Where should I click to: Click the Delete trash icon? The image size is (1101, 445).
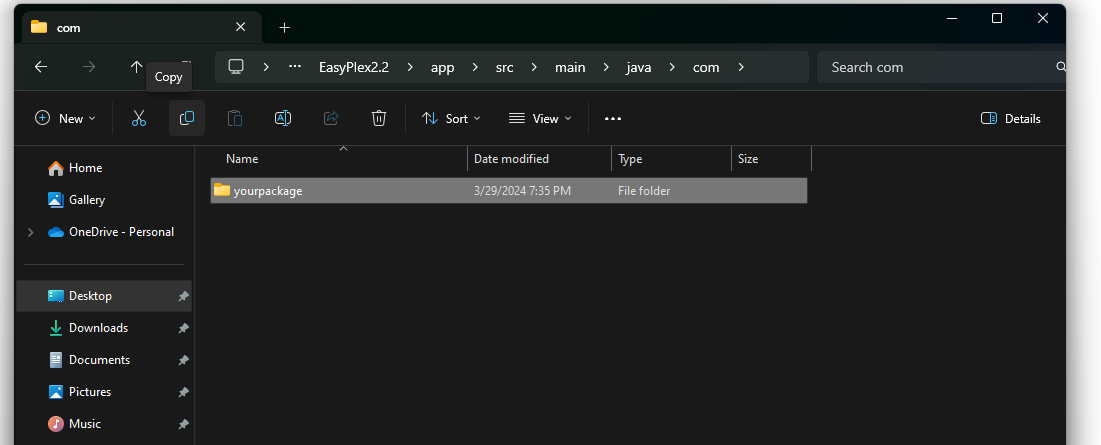379,119
